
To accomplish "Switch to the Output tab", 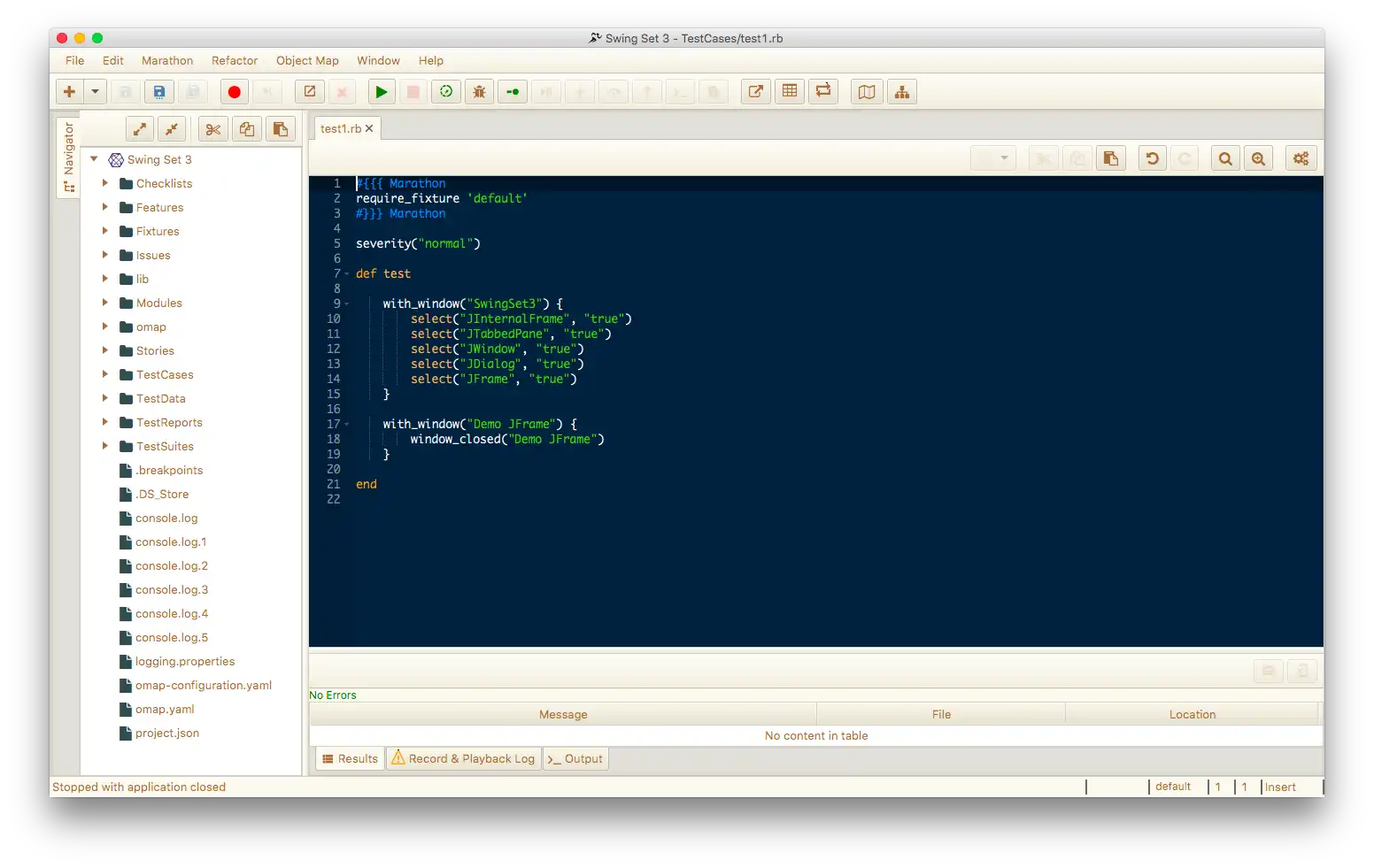I will pyautogui.click(x=575, y=759).
